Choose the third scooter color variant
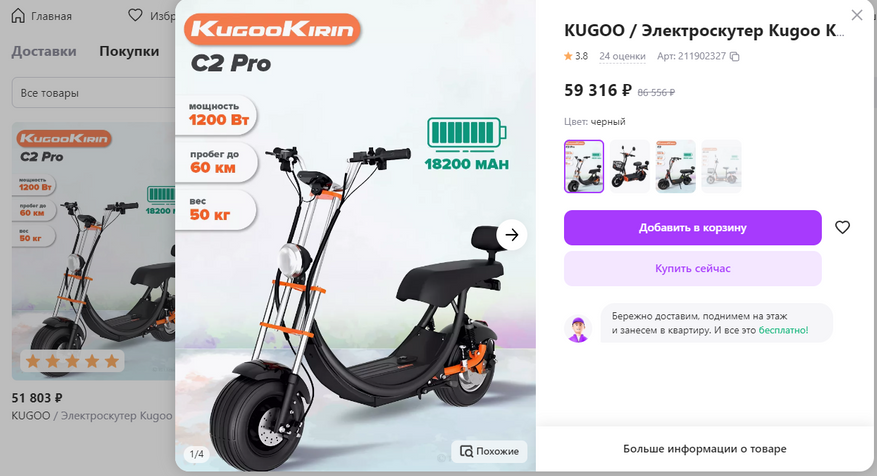The height and width of the screenshot is (476, 877). [x=676, y=166]
